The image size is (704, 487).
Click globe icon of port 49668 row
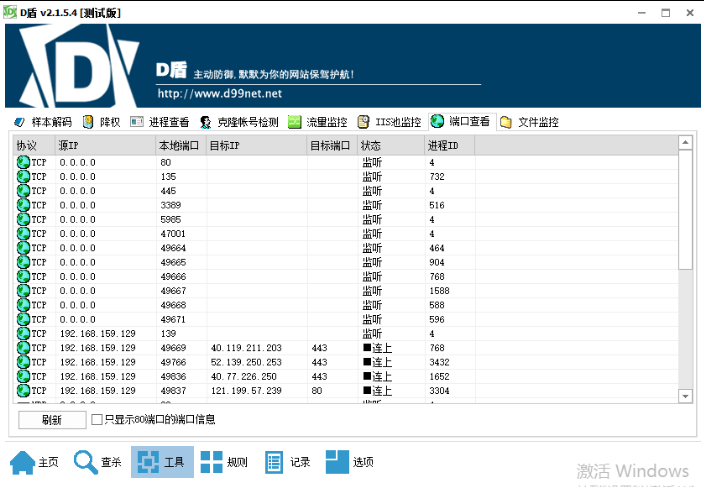pos(23,305)
